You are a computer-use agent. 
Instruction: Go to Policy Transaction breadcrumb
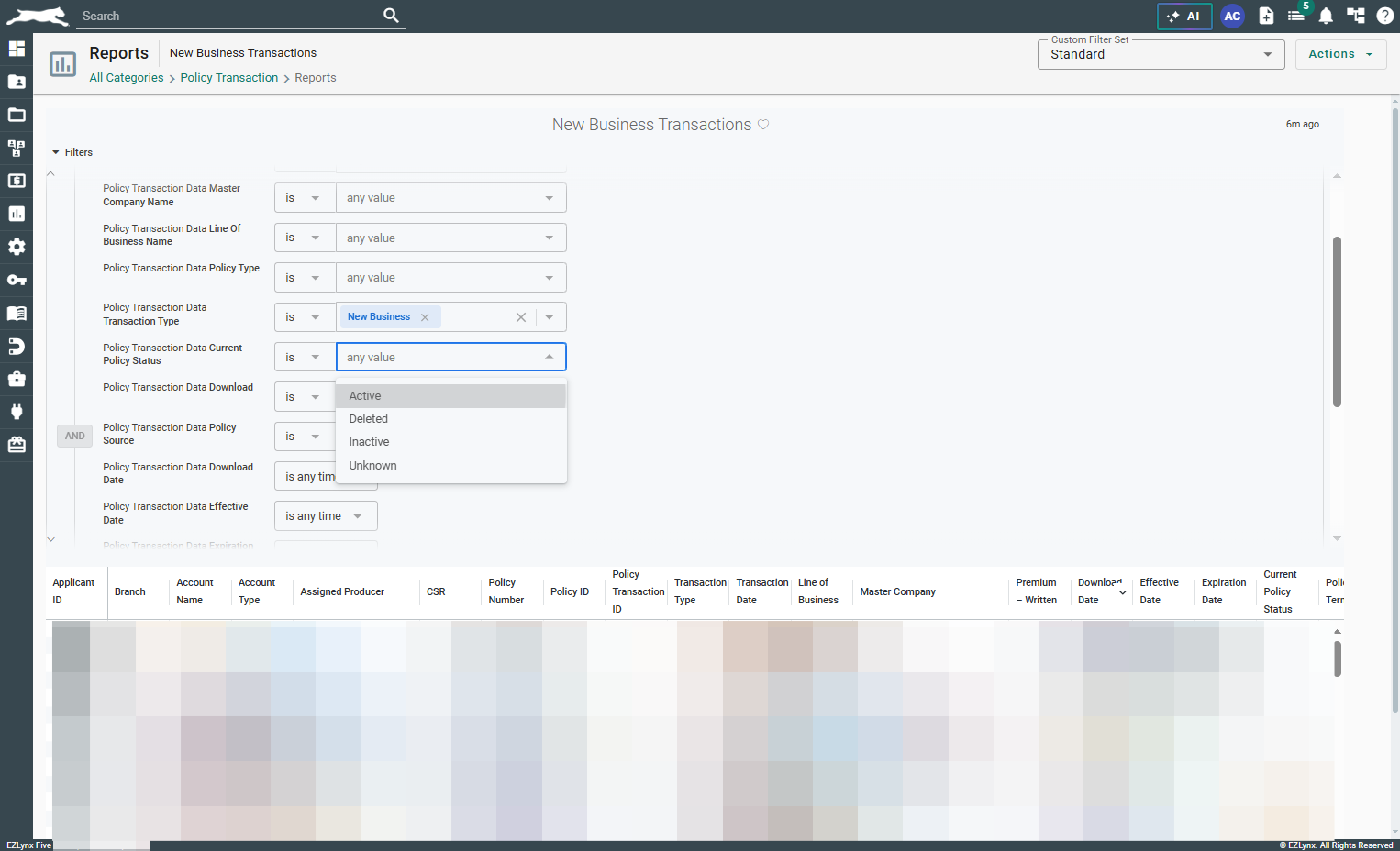(x=229, y=78)
